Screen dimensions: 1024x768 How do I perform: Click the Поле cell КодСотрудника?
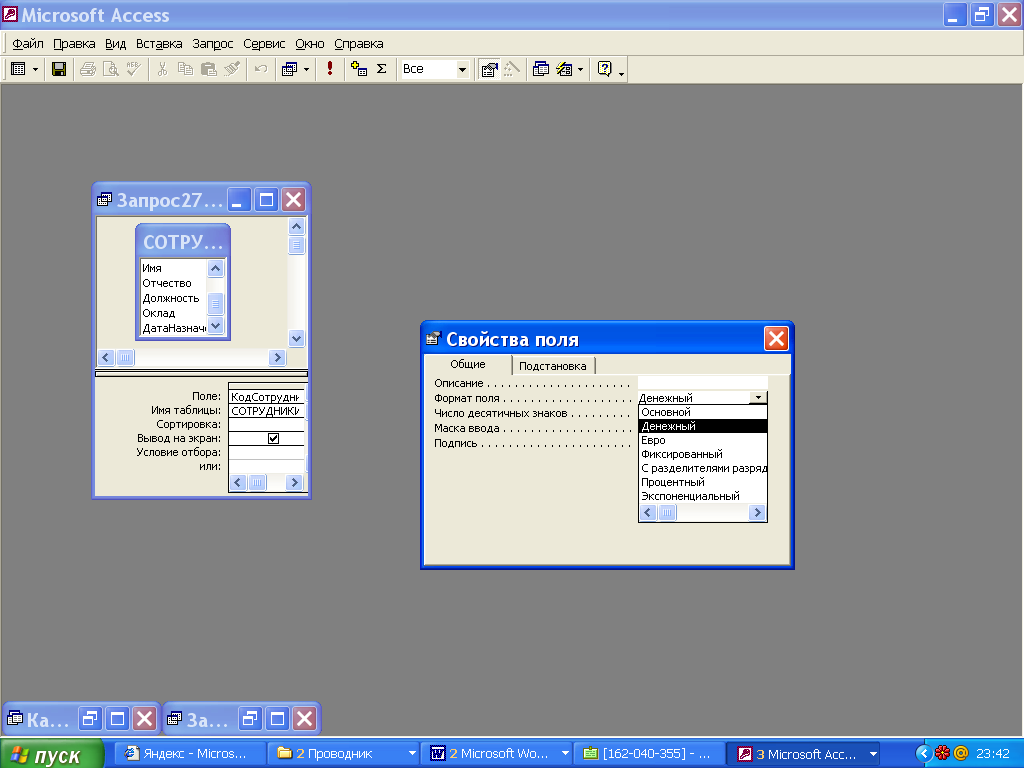click(x=266, y=397)
